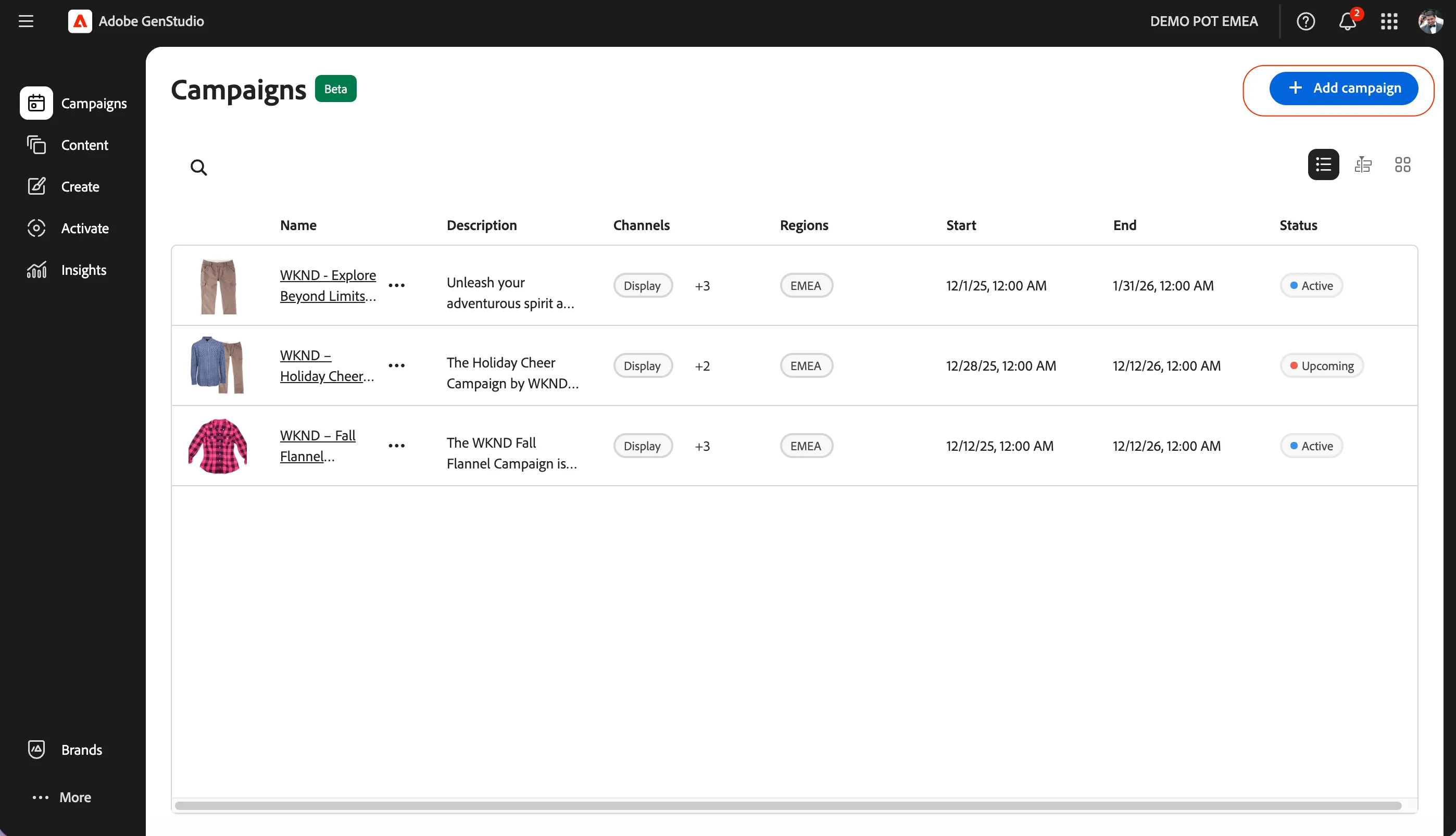The image size is (1456, 836).
Task: Click Display tag in Fall Flannel row
Action: [x=643, y=446]
